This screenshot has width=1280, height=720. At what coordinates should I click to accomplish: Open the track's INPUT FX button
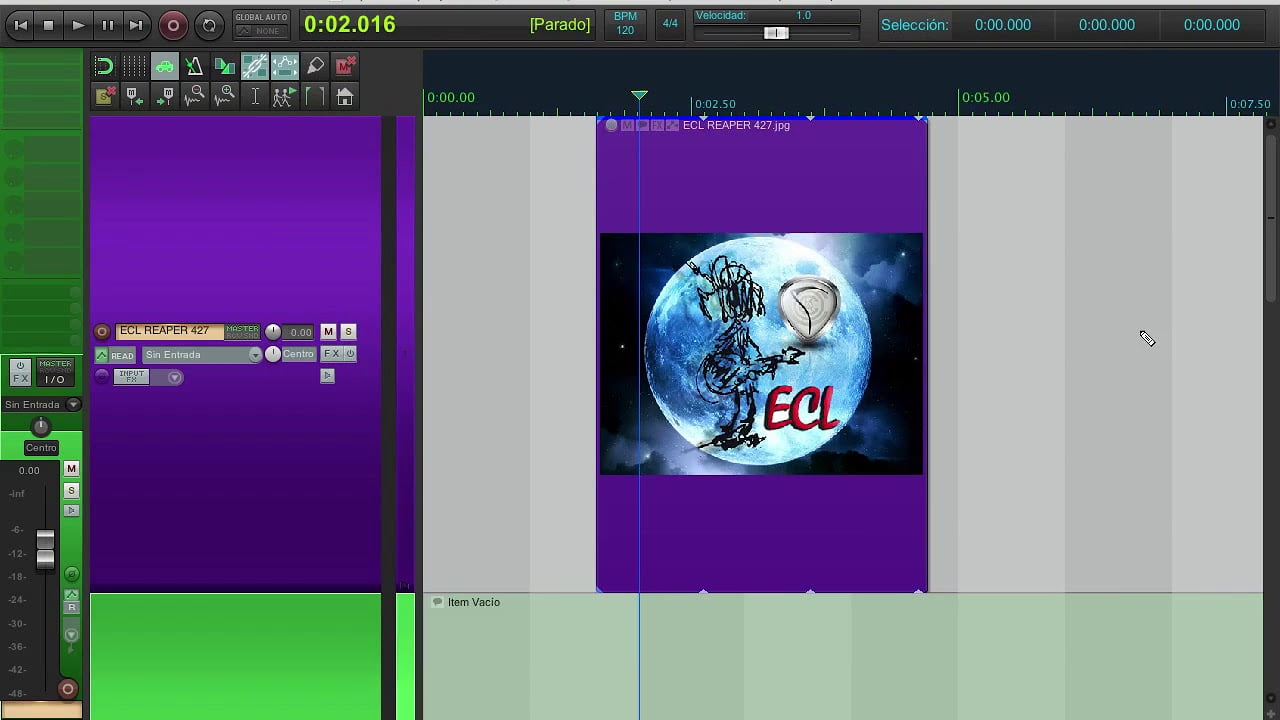131,377
